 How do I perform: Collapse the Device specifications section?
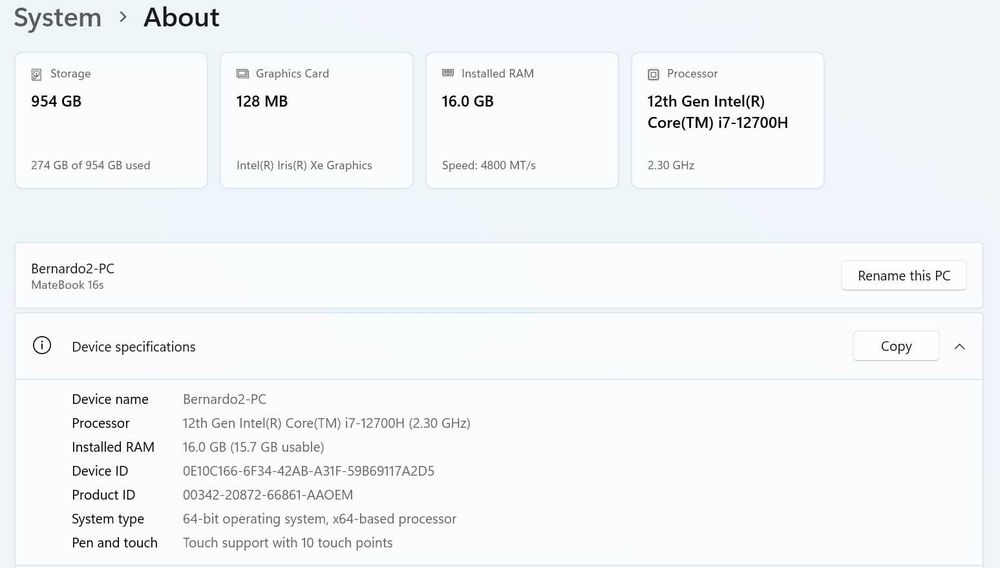coord(960,346)
